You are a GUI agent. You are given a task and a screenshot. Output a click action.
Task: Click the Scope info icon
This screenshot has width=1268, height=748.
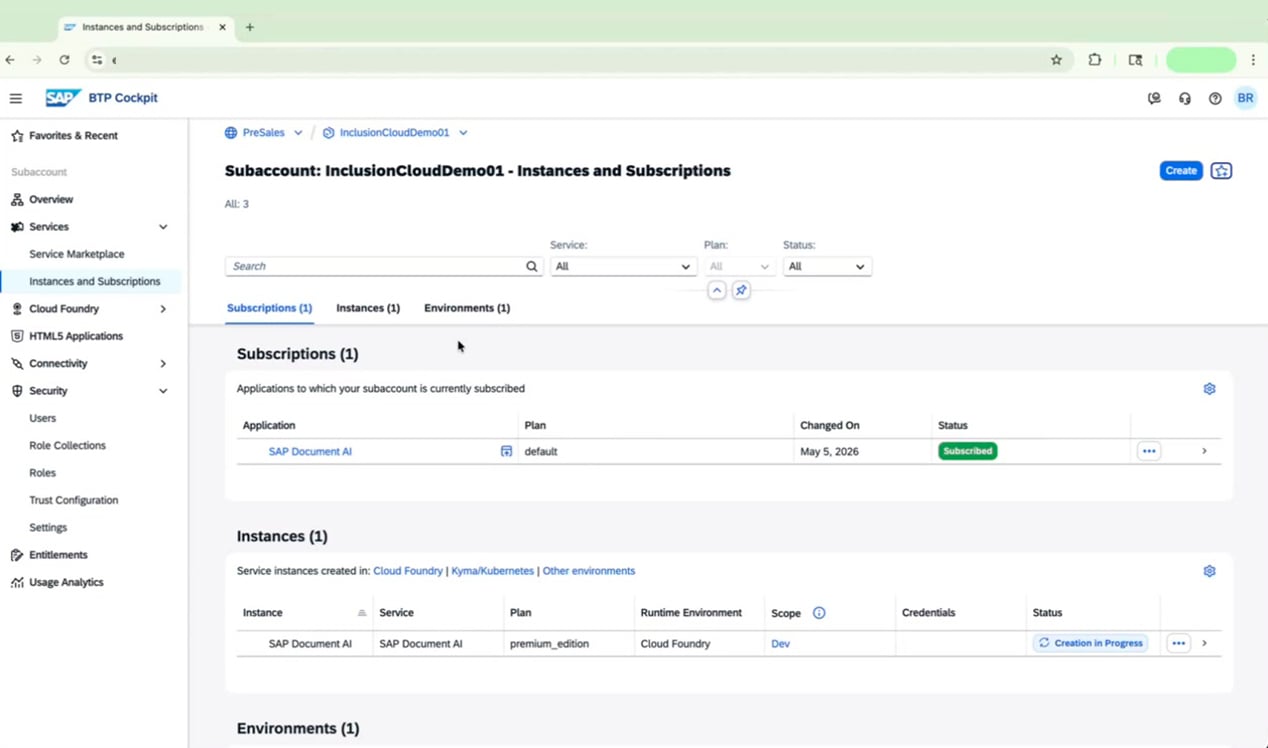(819, 613)
